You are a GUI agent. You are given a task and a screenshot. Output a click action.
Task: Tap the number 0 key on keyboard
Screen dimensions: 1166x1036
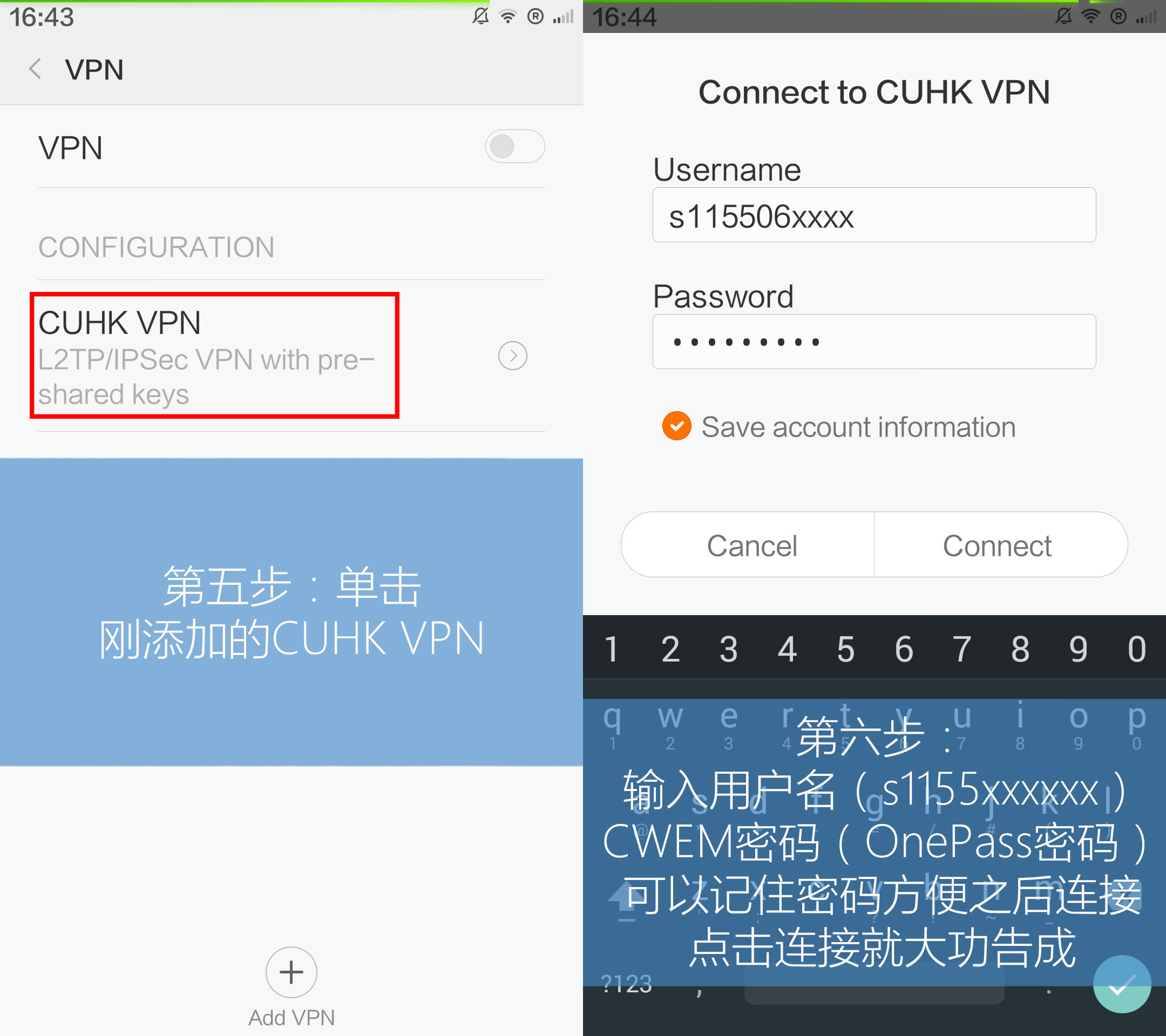(1136, 648)
